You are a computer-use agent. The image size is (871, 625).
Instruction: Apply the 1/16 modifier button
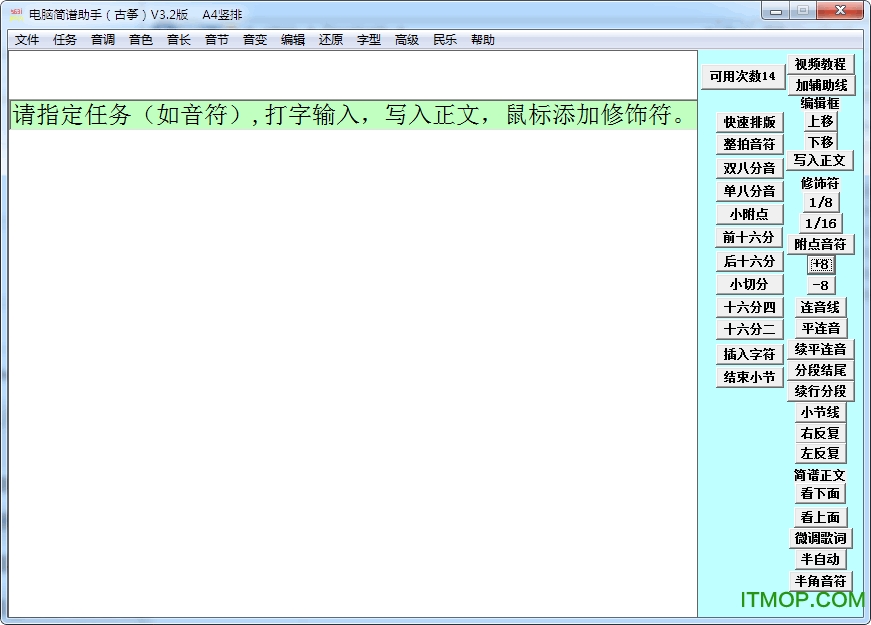820,223
